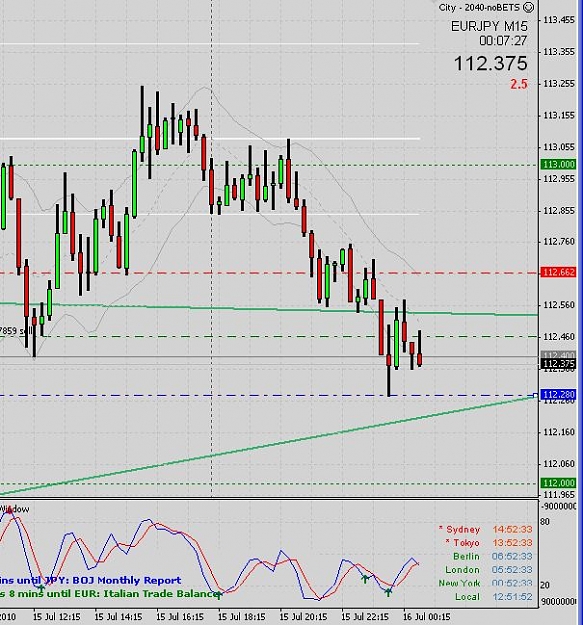Select the green '113.000' price level tag
Screen dimensions: 583x625
click(x=558, y=164)
